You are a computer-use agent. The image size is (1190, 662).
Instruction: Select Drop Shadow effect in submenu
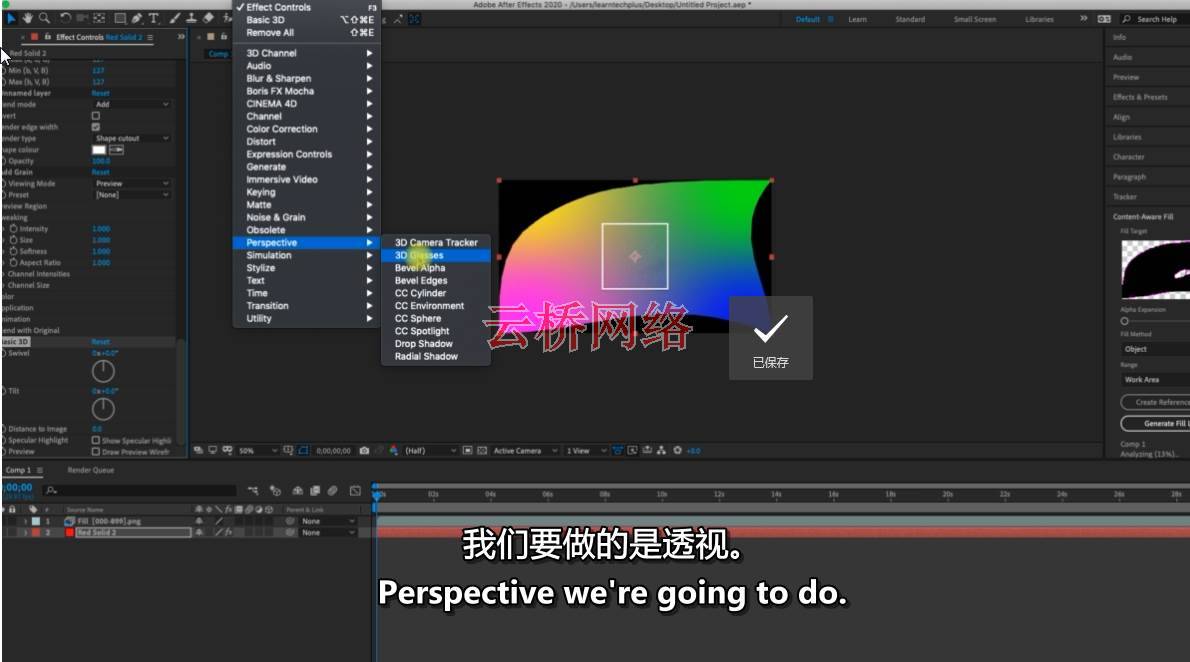click(424, 344)
